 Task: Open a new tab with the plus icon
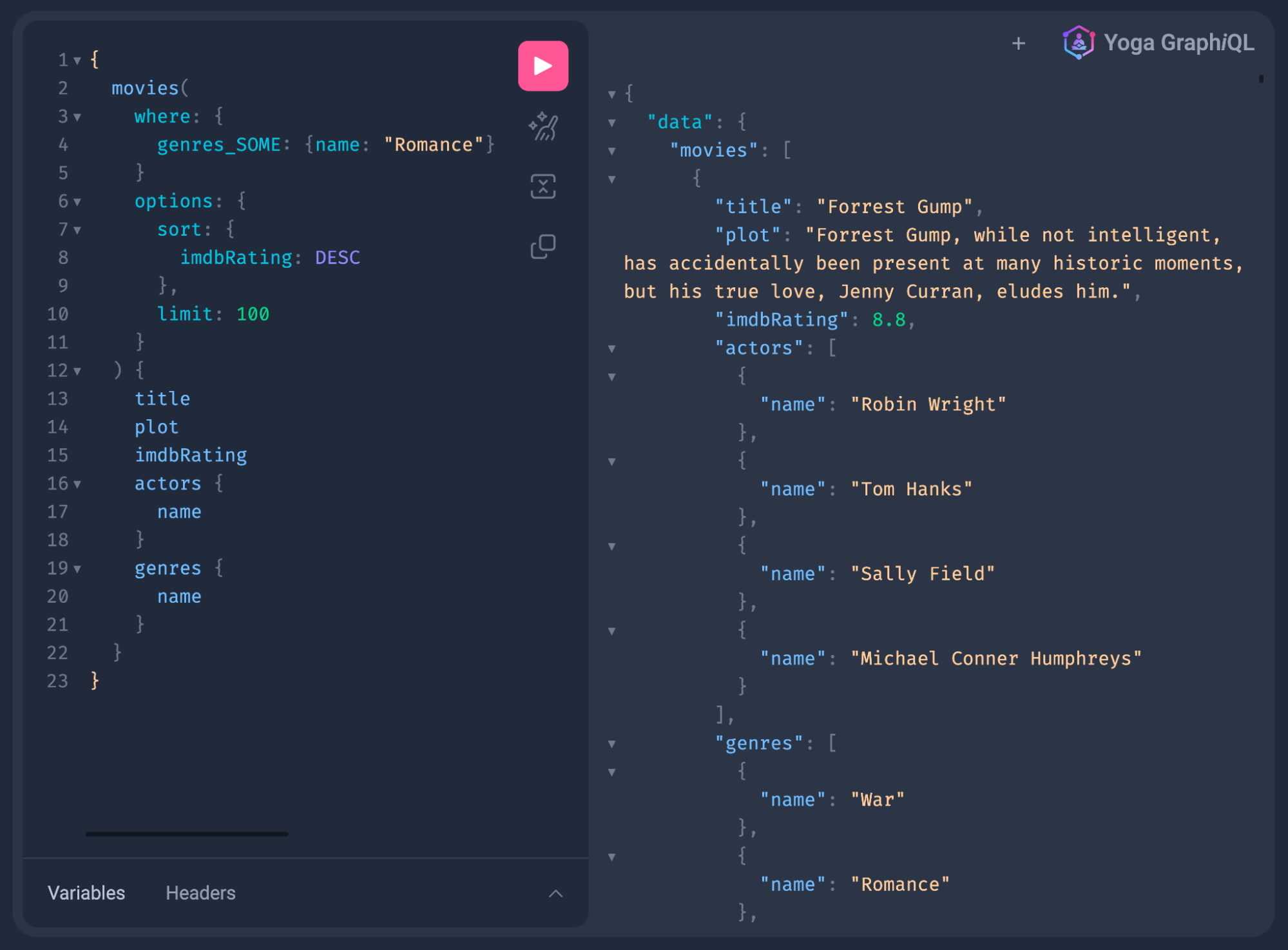click(1018, 43)
